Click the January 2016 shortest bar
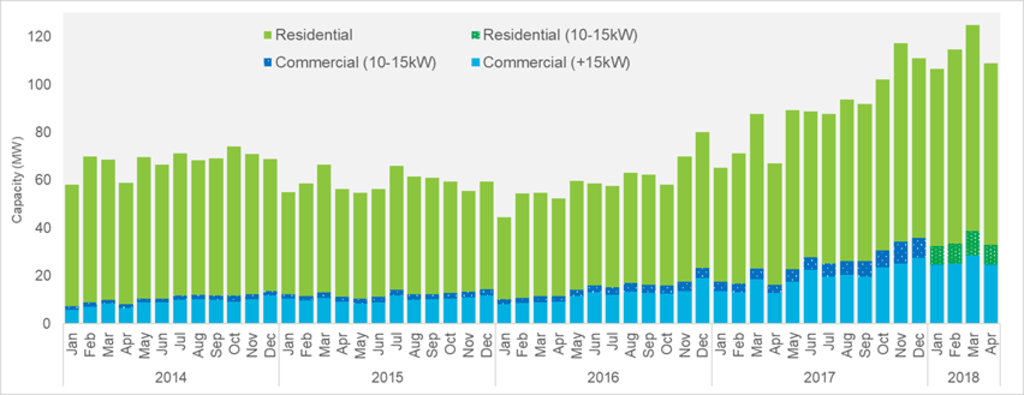The image size is (1024, 395). [x=504, y=270]
